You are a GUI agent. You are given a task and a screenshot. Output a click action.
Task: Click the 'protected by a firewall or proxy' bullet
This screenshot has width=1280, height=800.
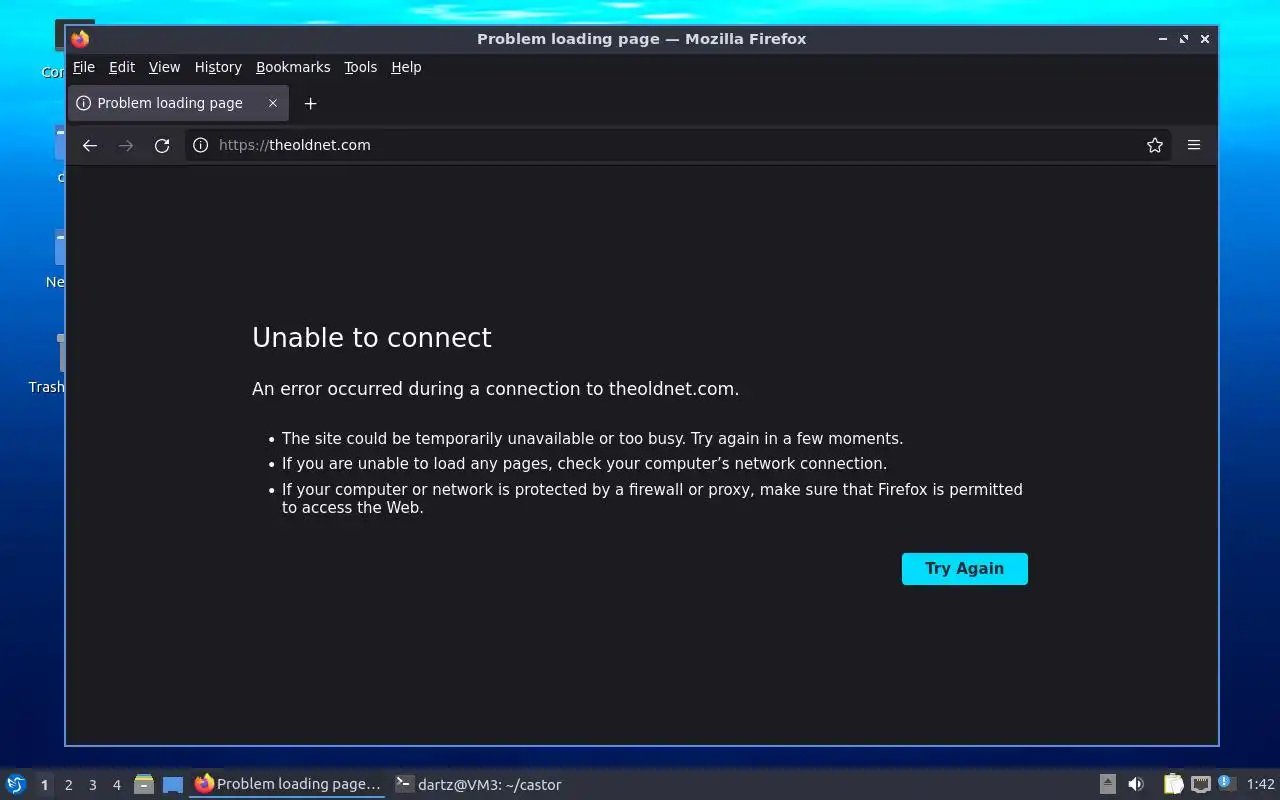[652, 498]
